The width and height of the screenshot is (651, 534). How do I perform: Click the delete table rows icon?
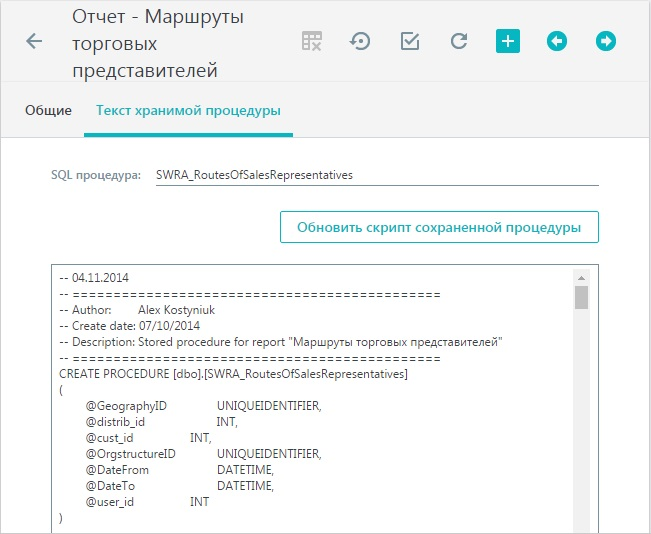pos(311,41)
